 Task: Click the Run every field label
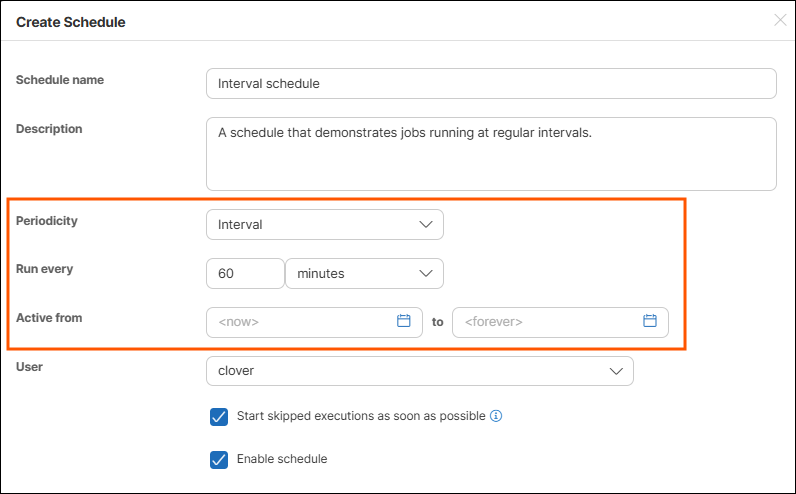tap(45, 269)
